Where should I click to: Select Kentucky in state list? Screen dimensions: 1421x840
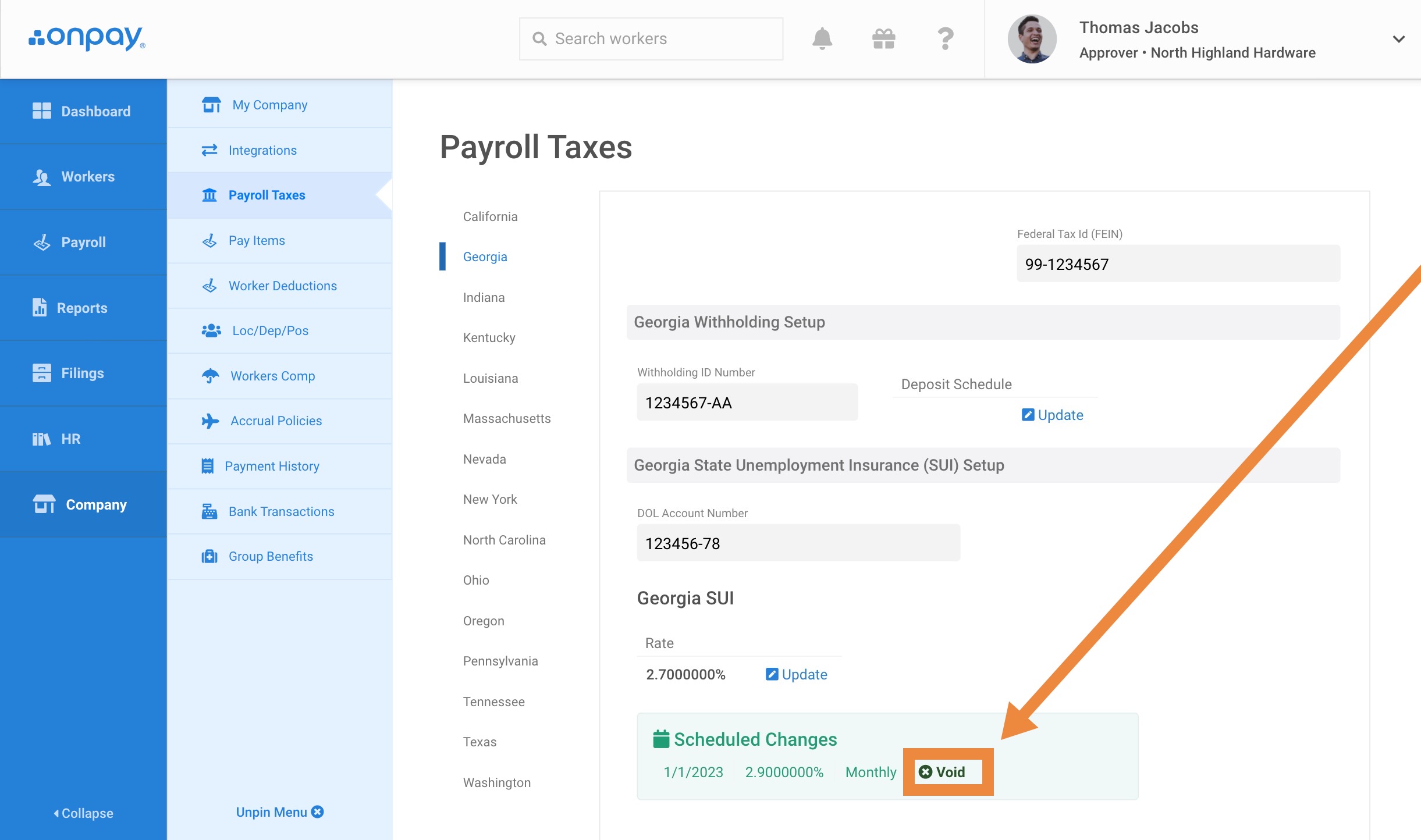click(489, 337)
